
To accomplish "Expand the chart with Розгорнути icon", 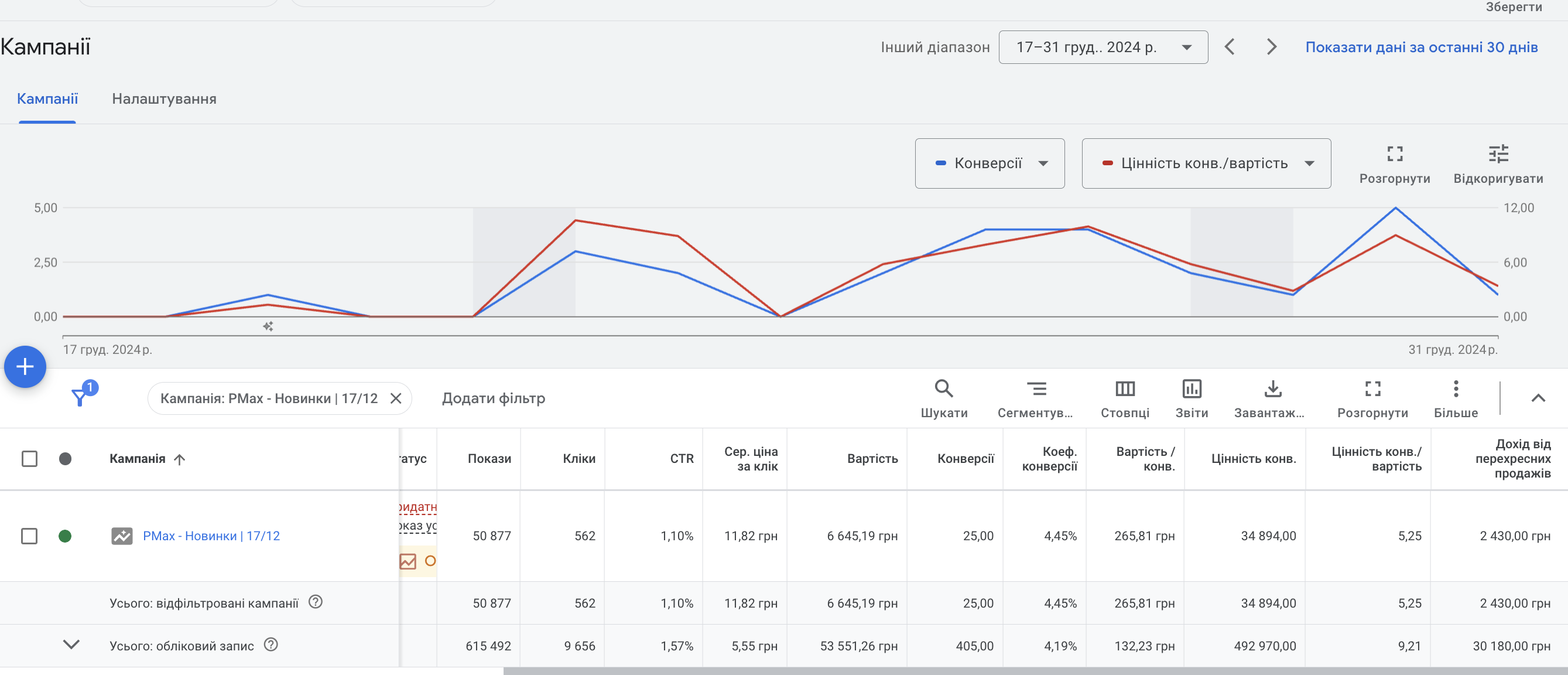I will [1395, 154].
